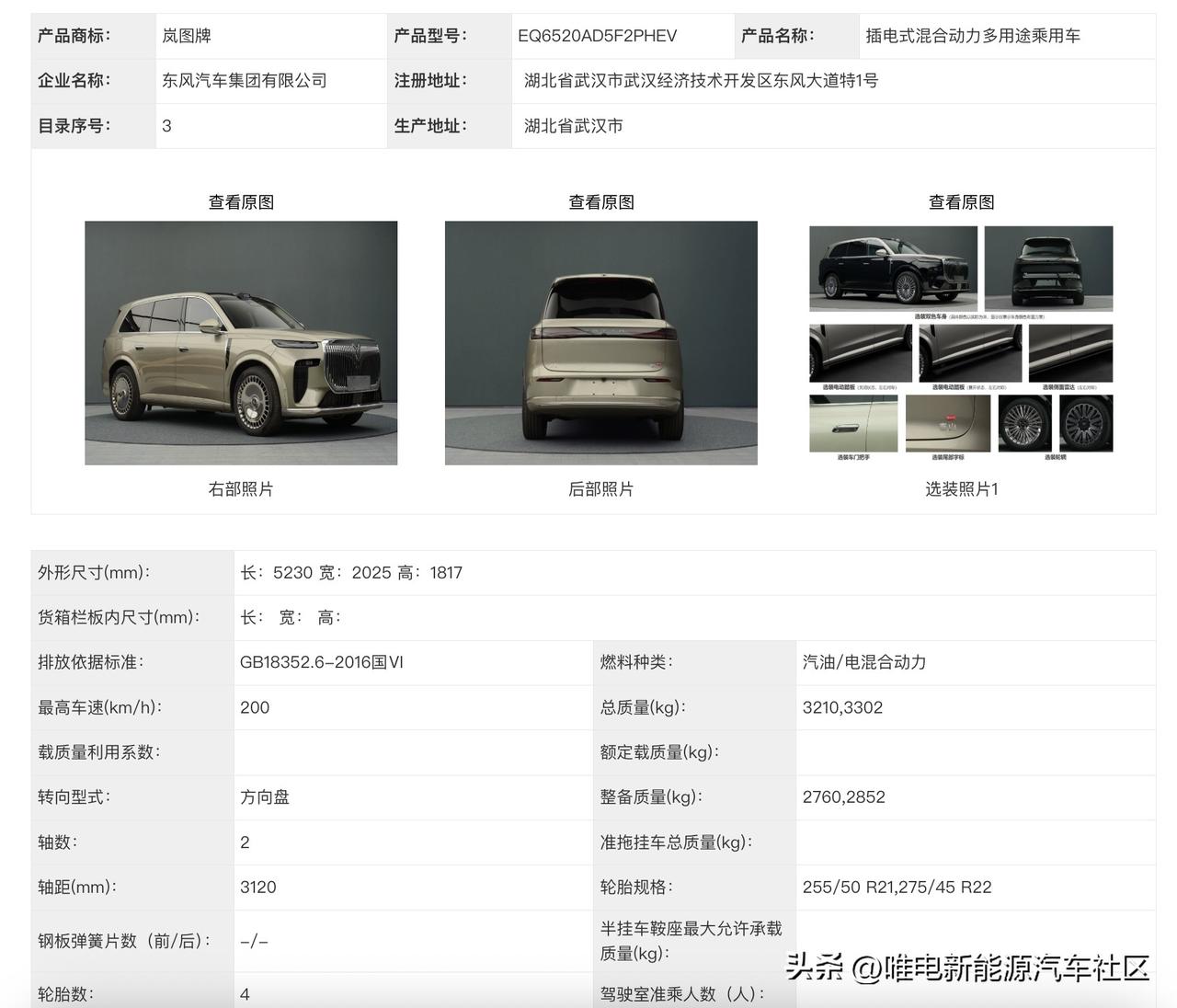The image size is (1177, 1008).
Task: Select company name 东风汽车集团有限公司
Action: 245,81
